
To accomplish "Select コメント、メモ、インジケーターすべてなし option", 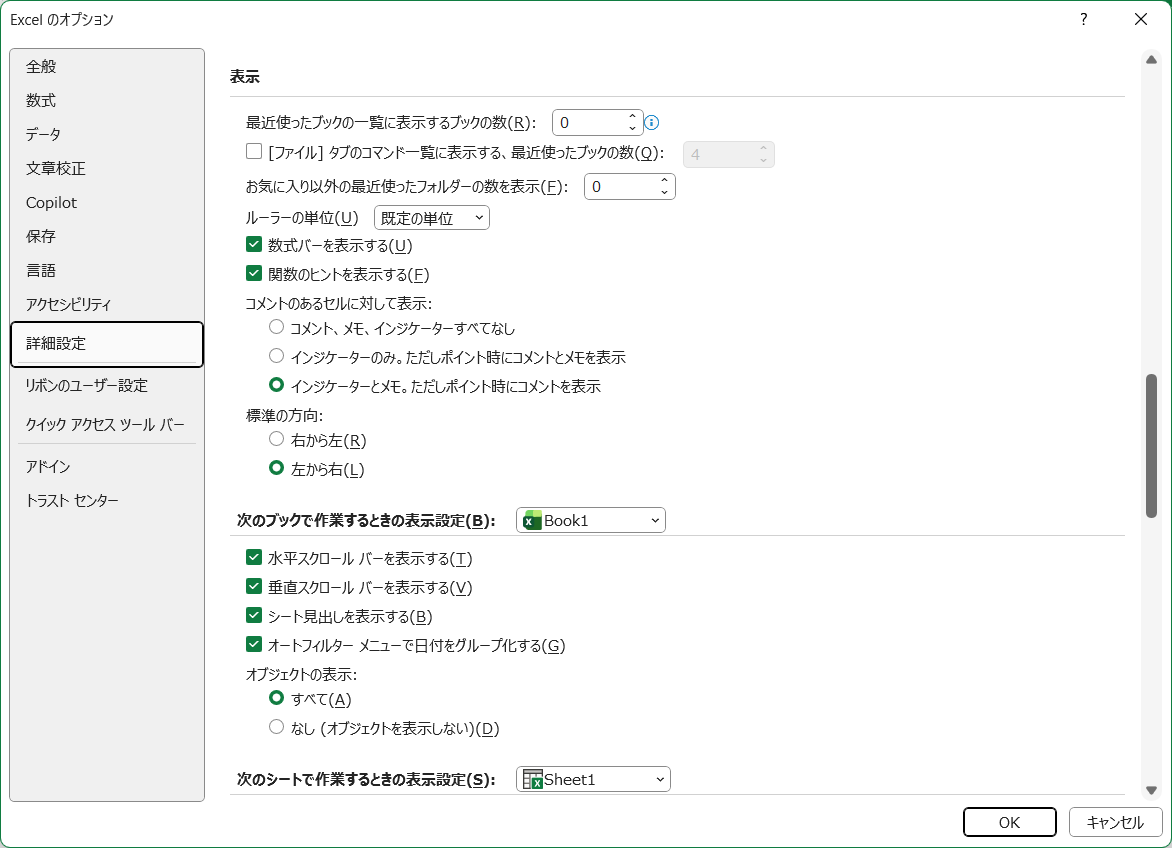I will [x=276, y=327].
